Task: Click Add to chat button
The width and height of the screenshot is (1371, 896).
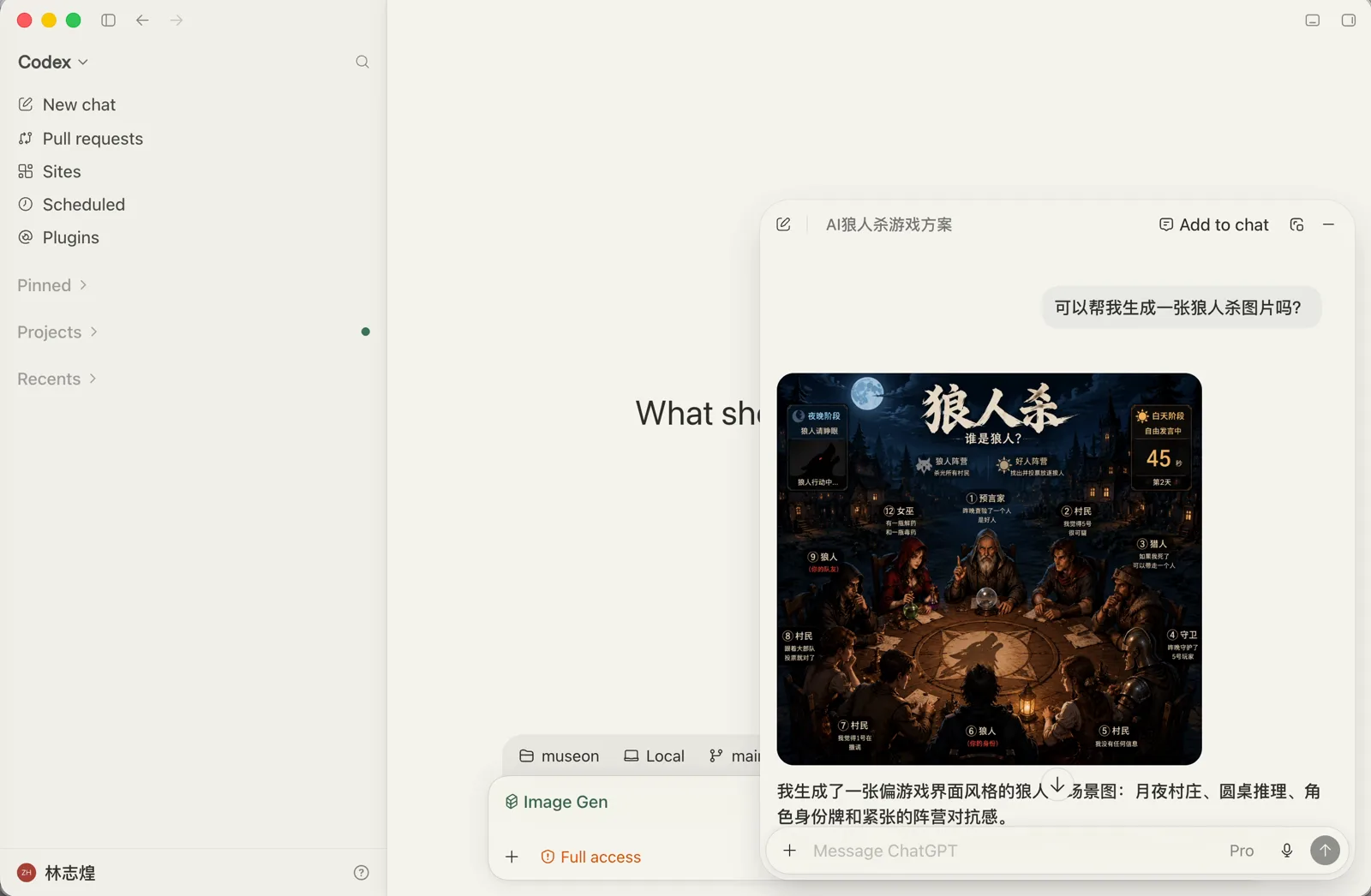Action: tap(1213, 224)
